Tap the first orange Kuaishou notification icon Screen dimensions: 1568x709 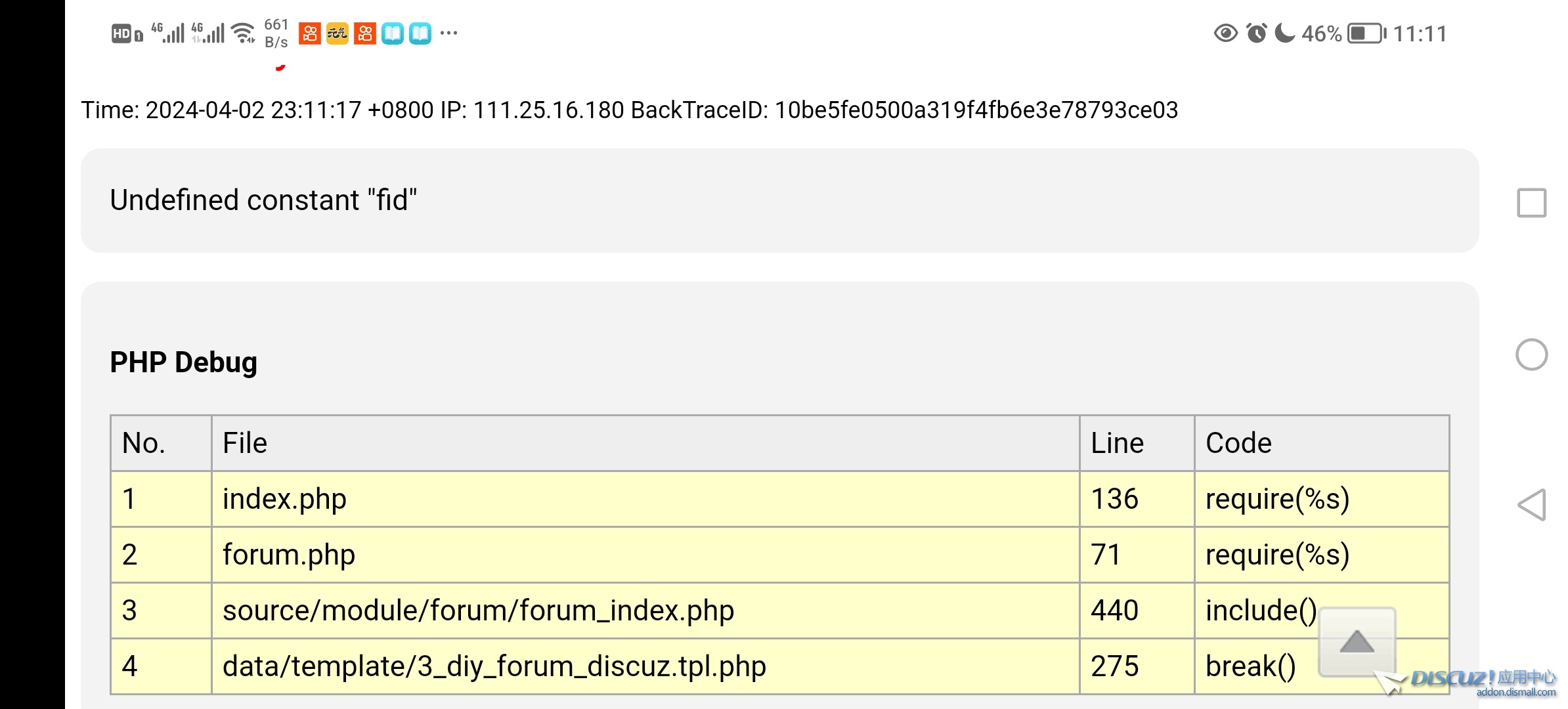pos(310,33)
